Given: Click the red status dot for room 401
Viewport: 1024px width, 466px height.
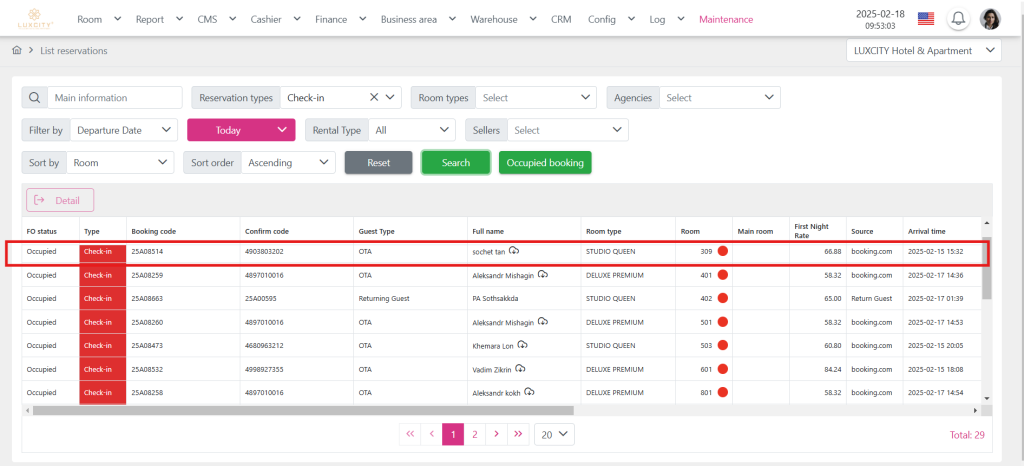Looking at the screenshot, I should point(722,275).
